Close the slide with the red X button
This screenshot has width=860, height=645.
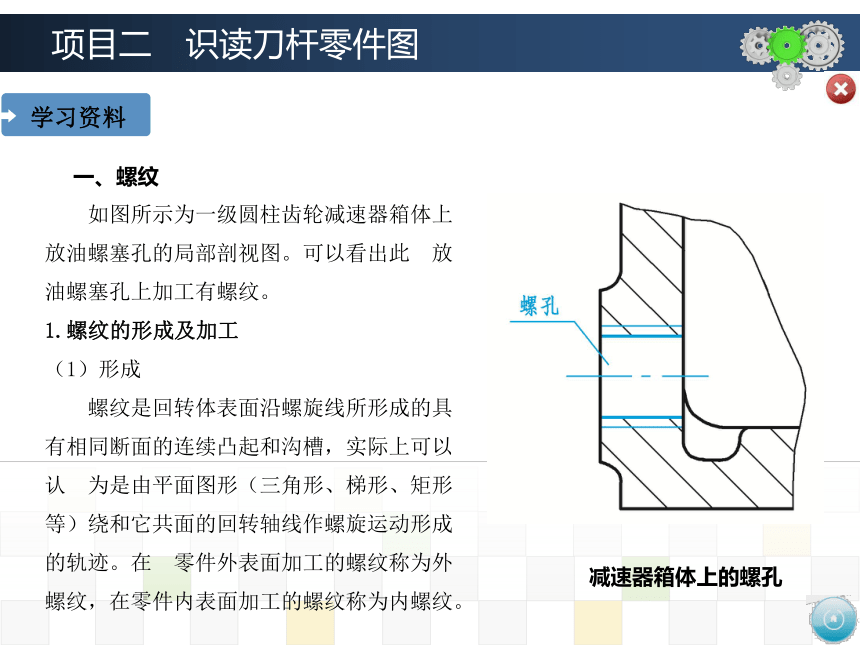point(840,89)
